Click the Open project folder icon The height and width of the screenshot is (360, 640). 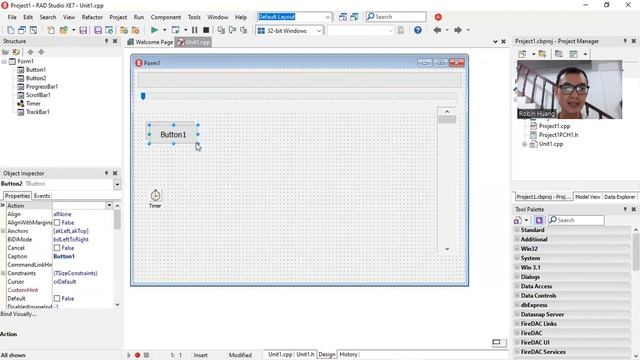tap(64, 30)
